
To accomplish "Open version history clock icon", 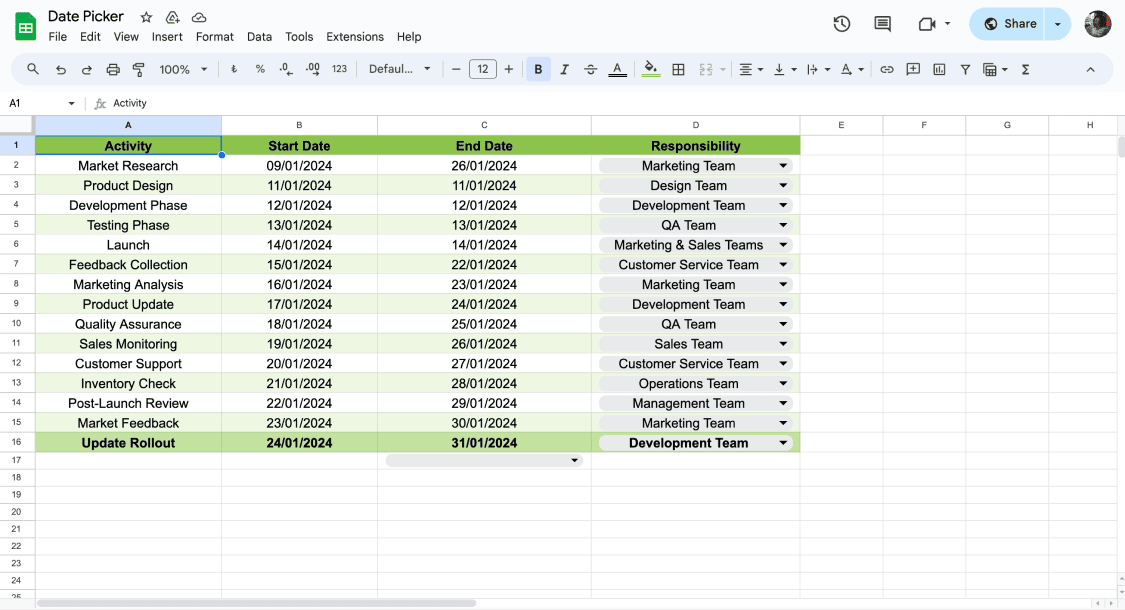I will [841, 24].
